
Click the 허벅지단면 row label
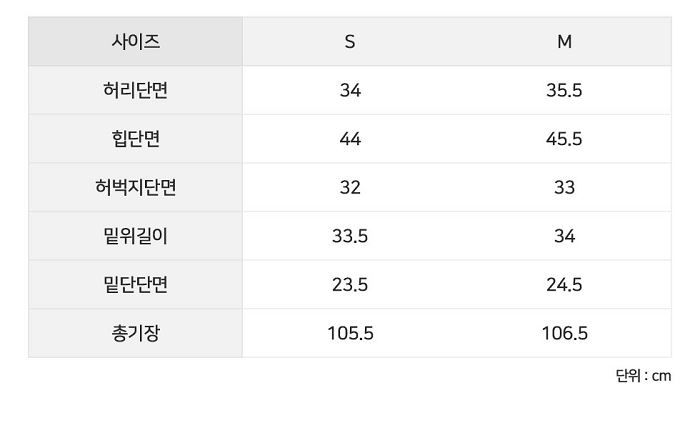coord(136,187)
